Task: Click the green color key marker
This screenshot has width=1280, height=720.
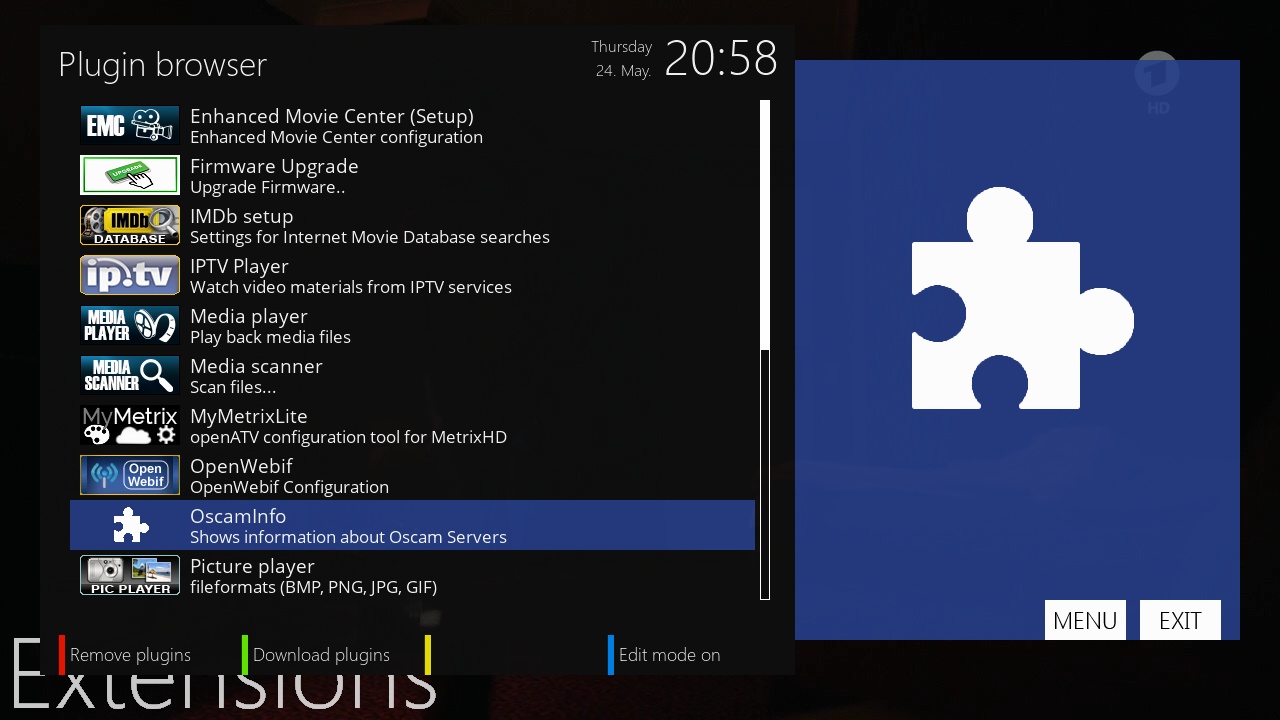Action: [x=245, y=655]
